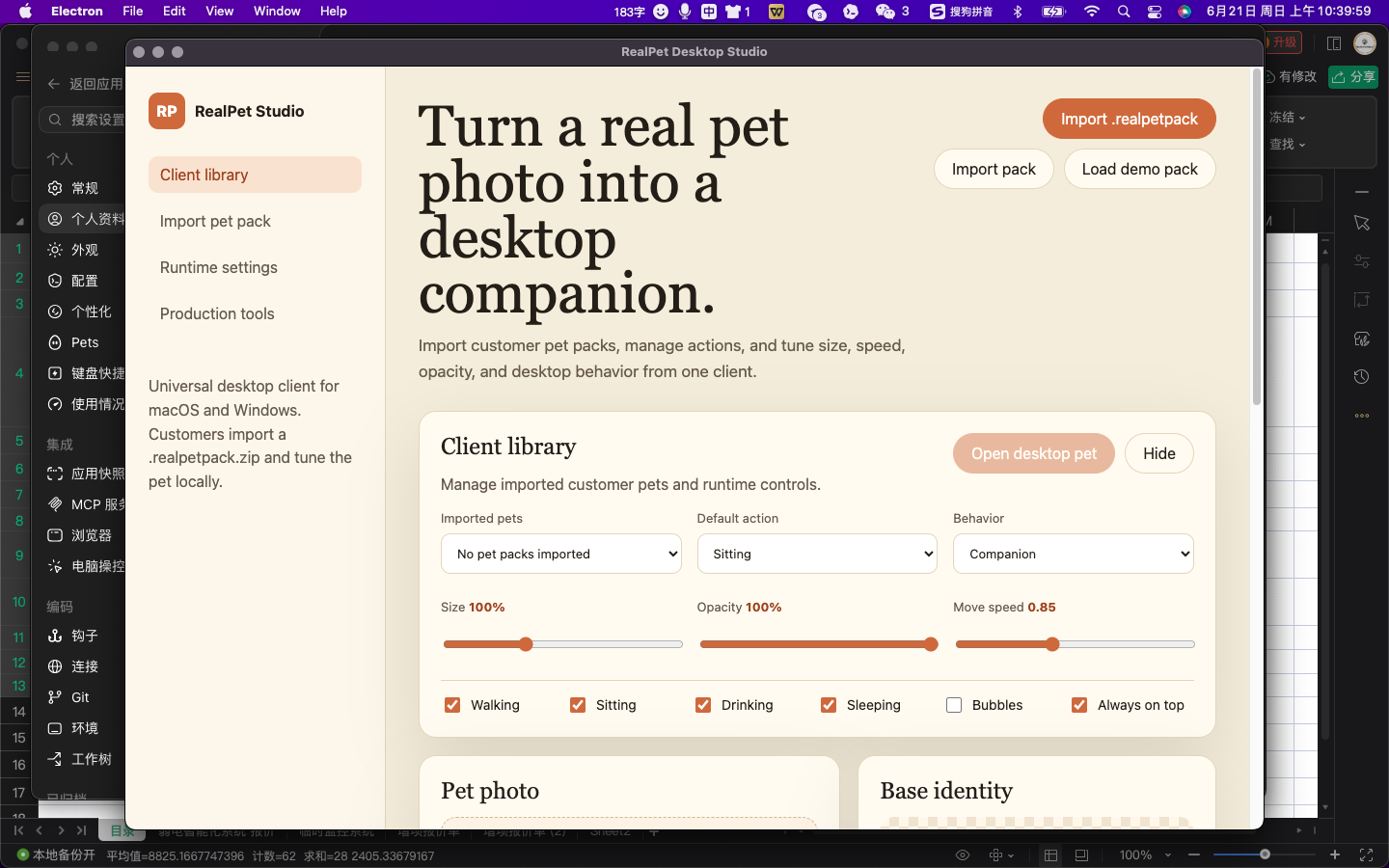1389x868 pixels.
Task: Open the Imported pets dropdown
Action: 561,554
